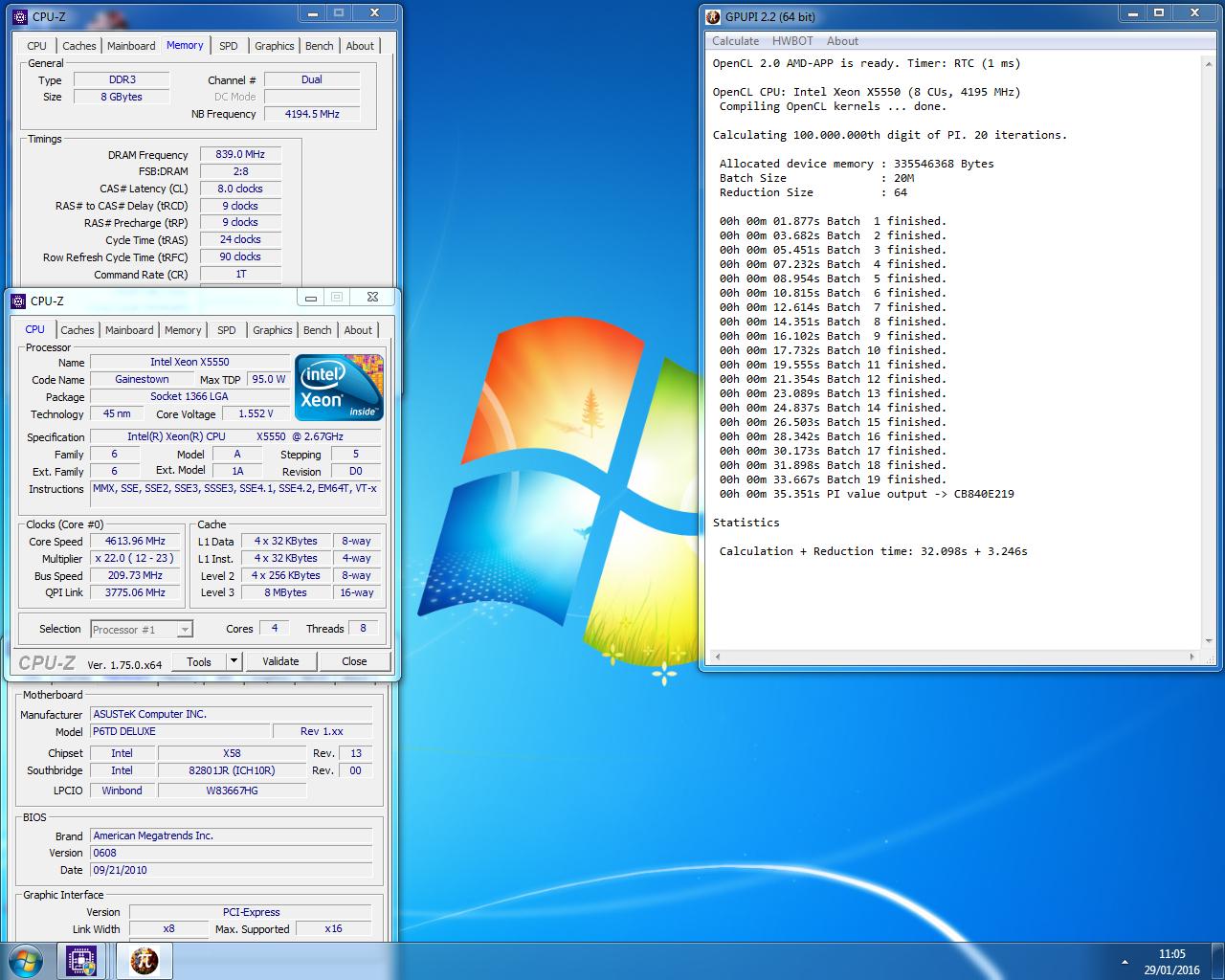1225x980 pixels.
Task: Click Chipset model X58
Action: pos(232,753)
